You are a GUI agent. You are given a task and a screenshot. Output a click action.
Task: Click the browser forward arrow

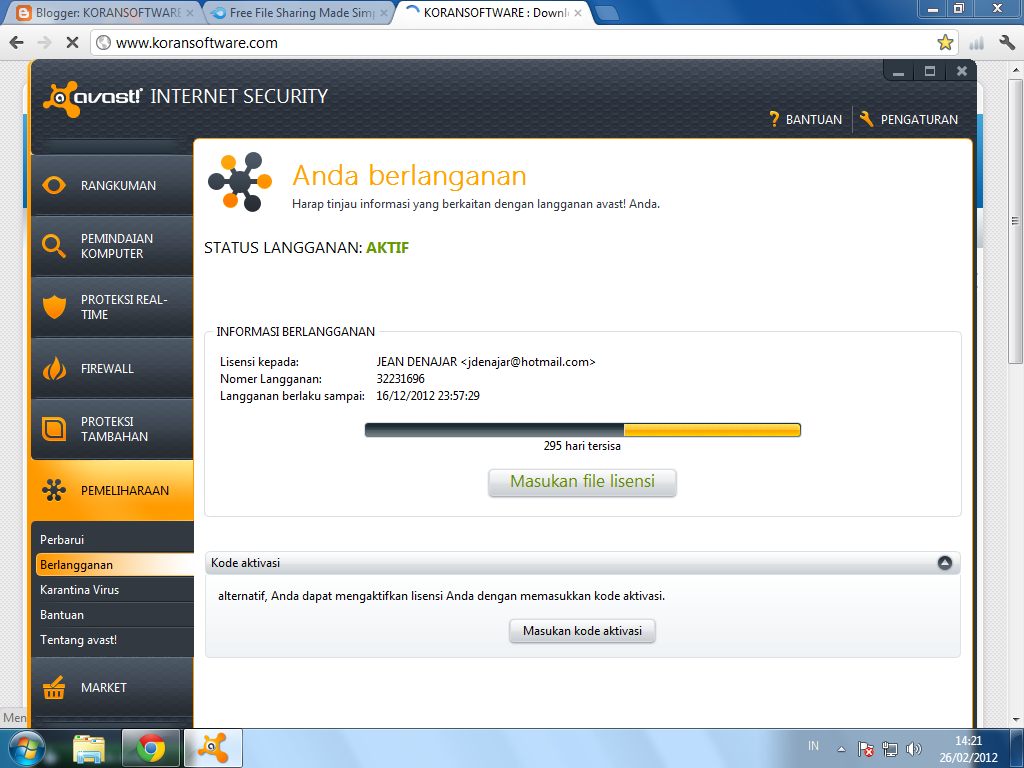44,42
